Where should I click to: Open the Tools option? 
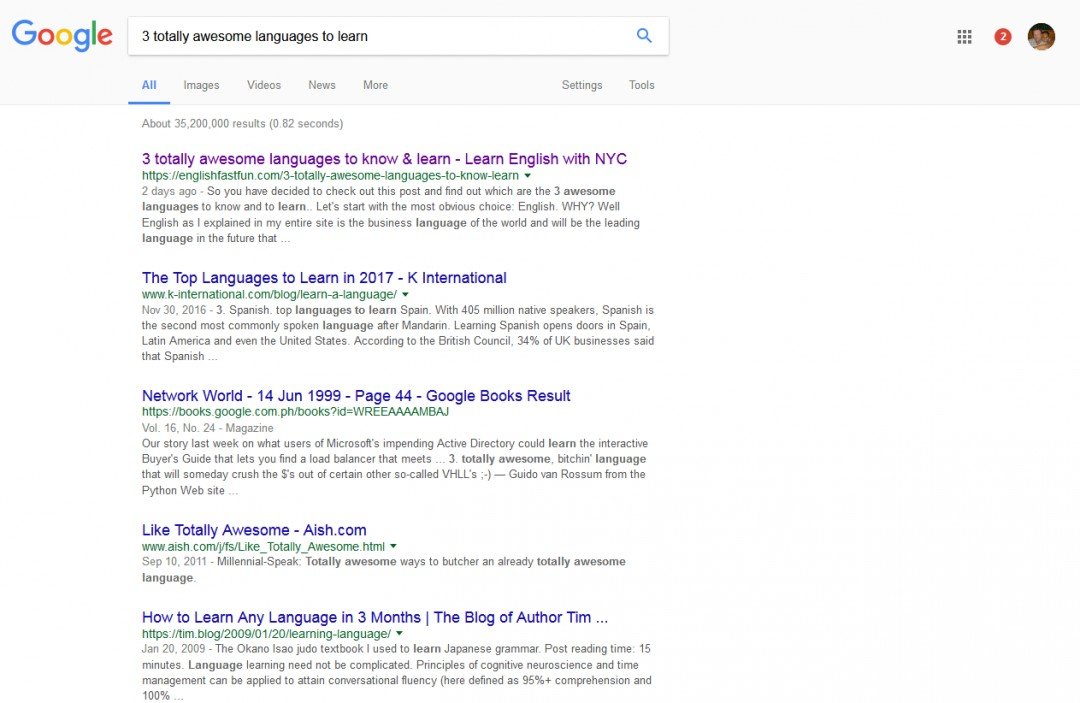coord(641,85)
